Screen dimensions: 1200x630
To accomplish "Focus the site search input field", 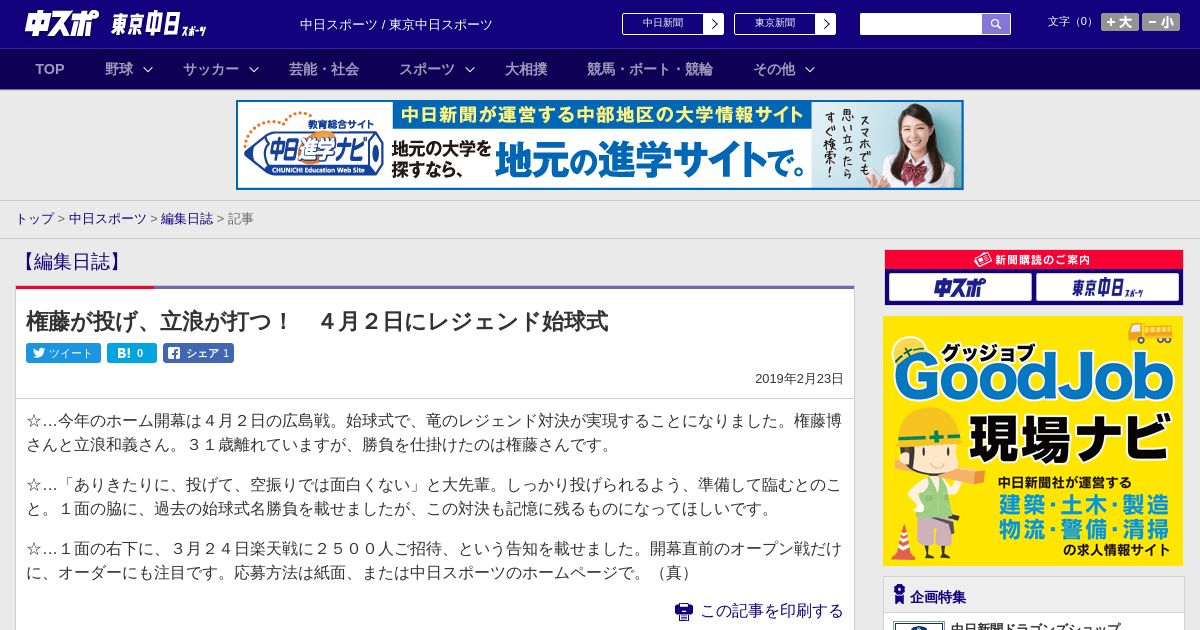I will 921,24.
